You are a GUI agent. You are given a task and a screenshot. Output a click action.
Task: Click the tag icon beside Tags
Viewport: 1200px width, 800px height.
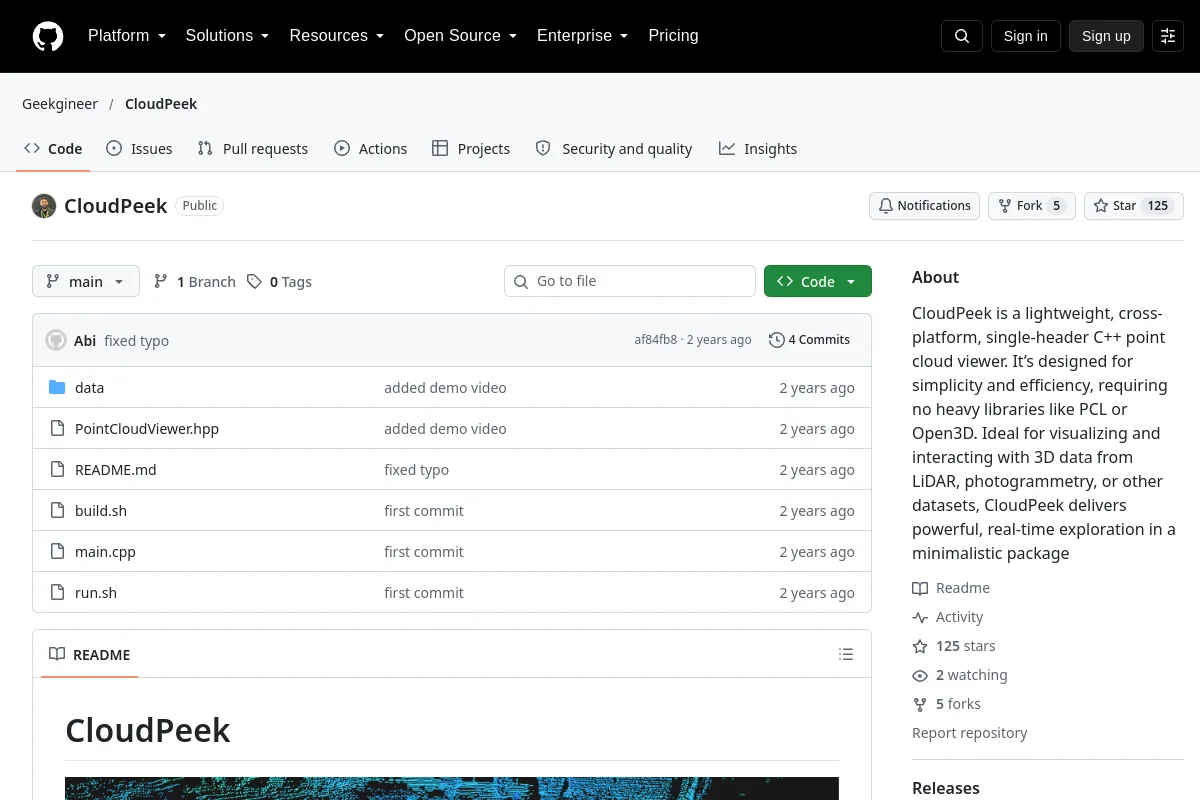[x=255, y=282]
